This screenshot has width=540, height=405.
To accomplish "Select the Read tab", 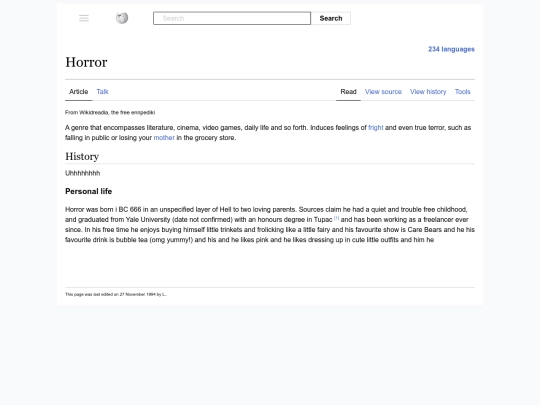I will (x=348, y=92).
